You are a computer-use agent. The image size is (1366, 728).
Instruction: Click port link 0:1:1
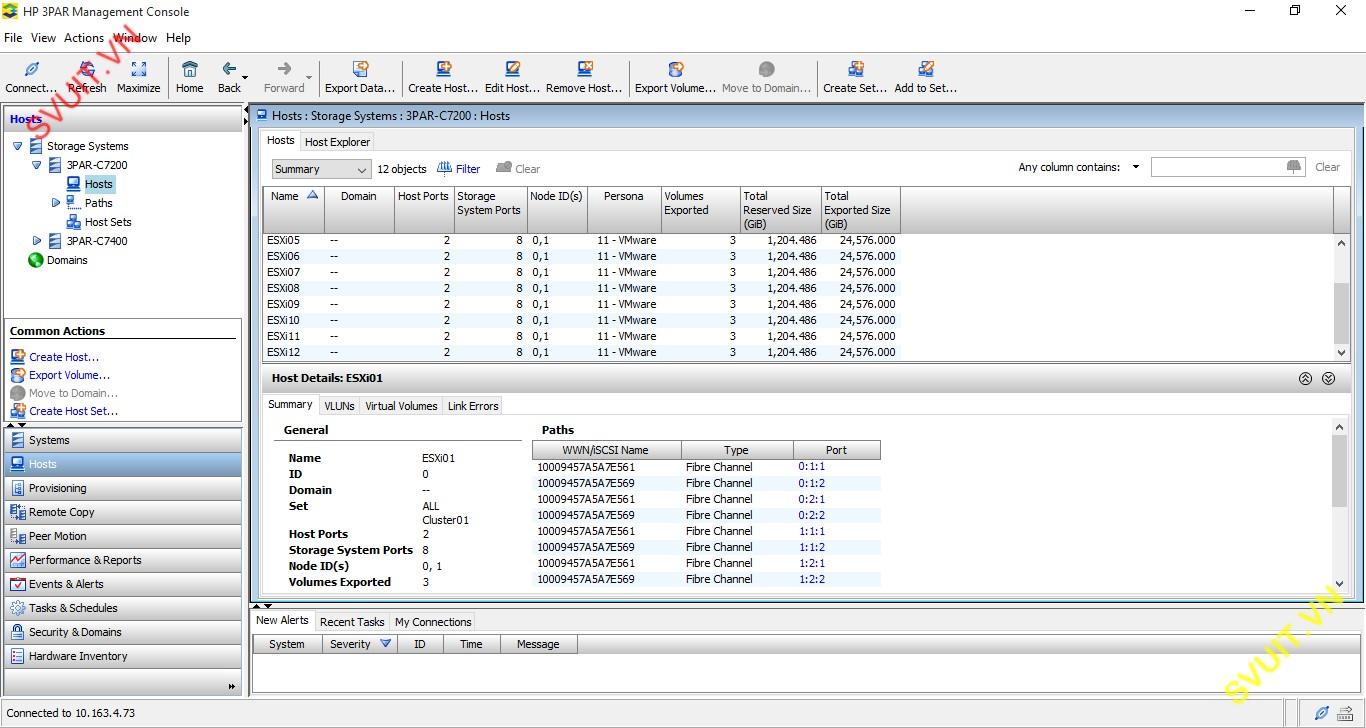811,467
